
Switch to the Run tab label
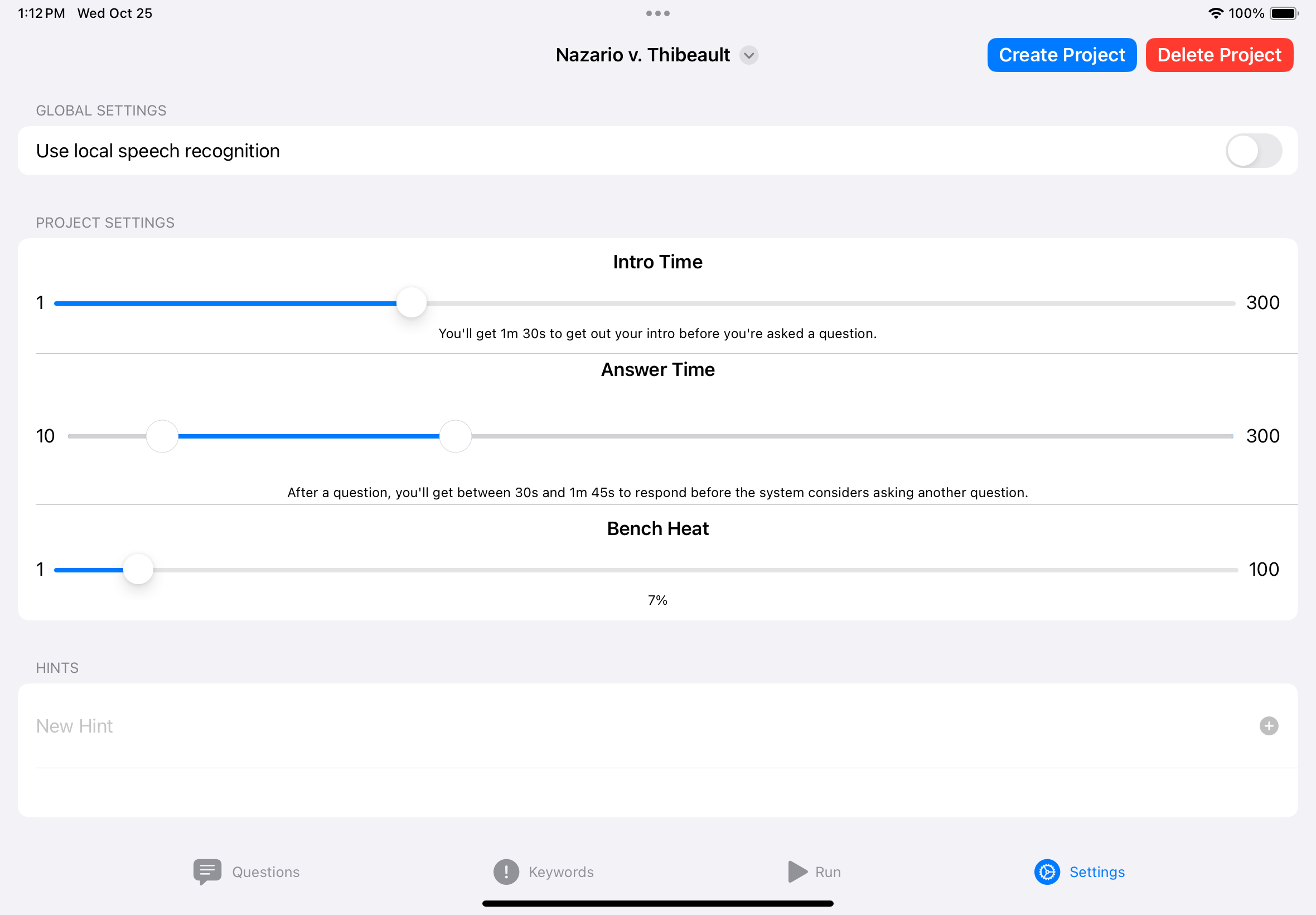tap(828, 871)
